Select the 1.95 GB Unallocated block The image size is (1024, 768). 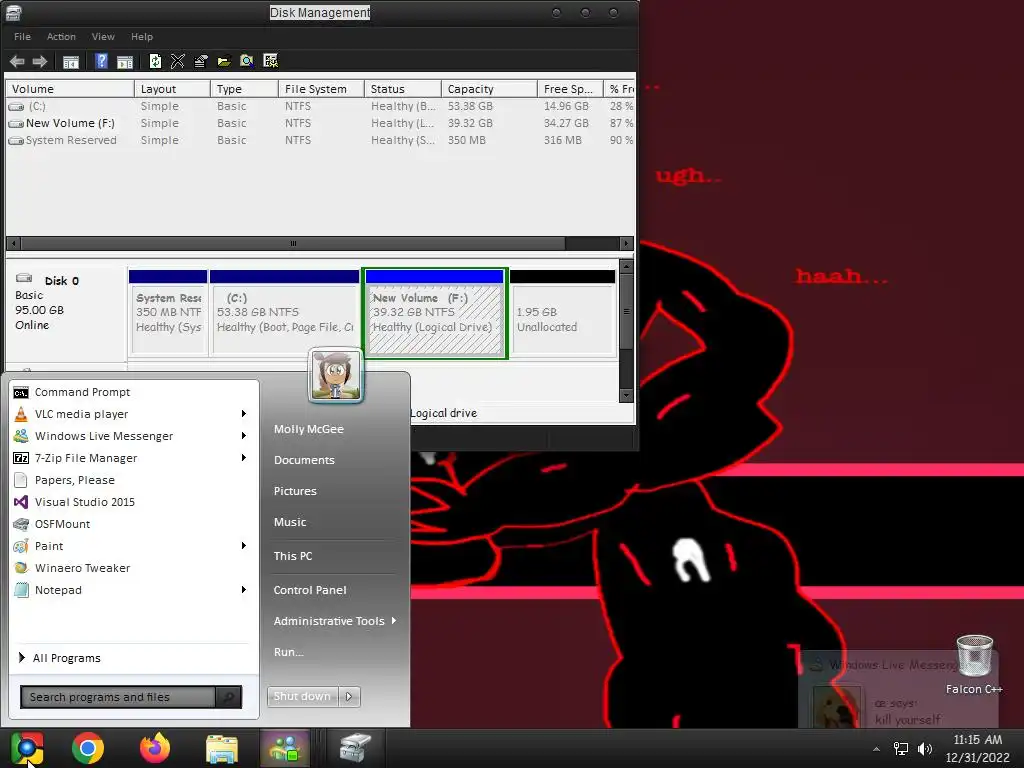[x=562, y=313]
